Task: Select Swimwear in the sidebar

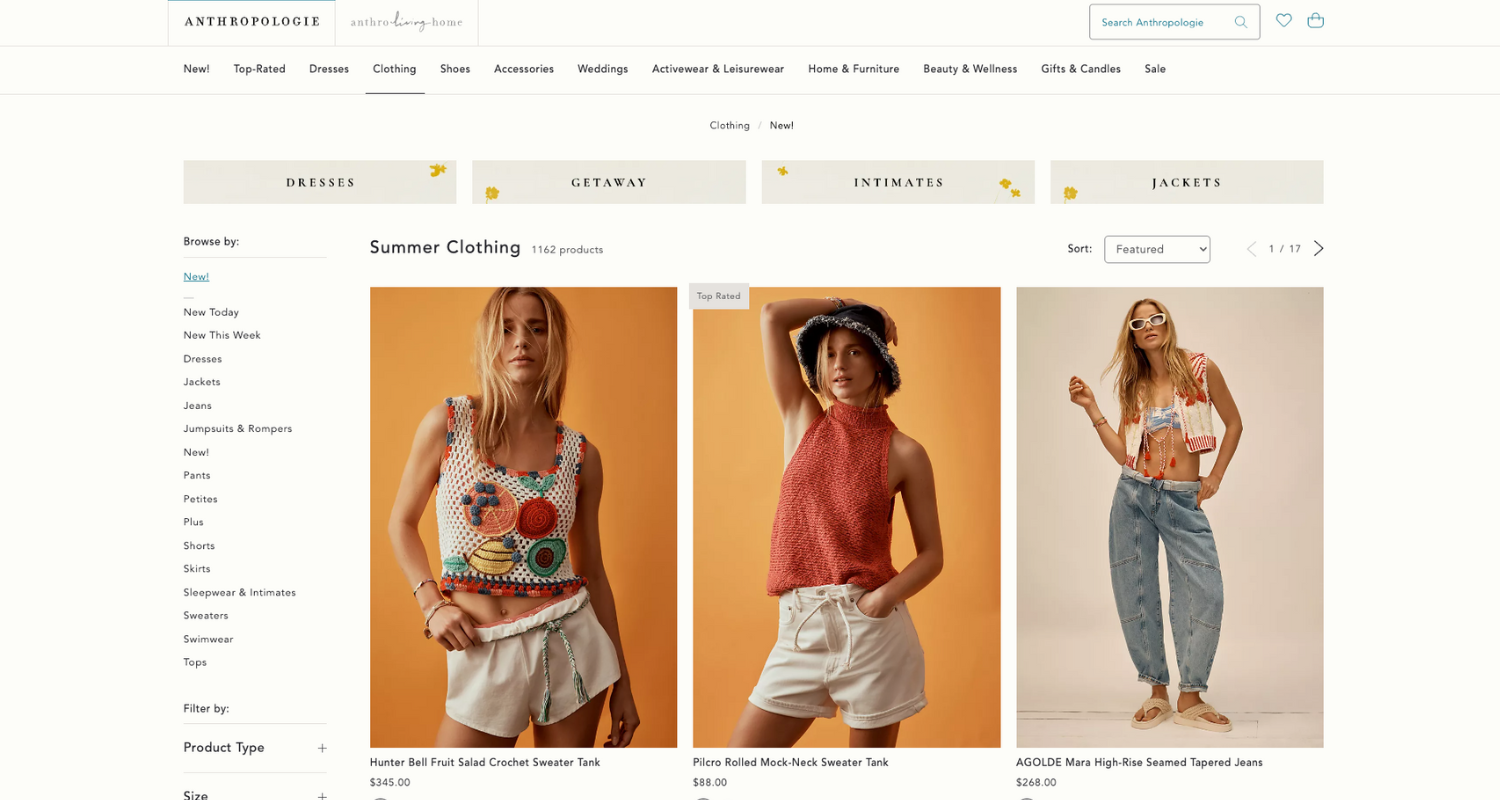Action: [x=208, y=639]
